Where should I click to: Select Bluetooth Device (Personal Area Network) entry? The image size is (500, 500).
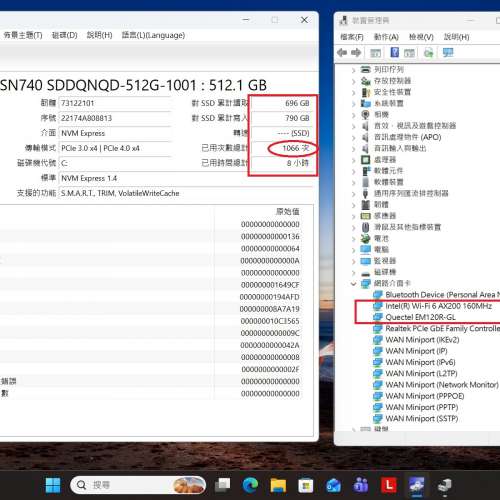442,295
